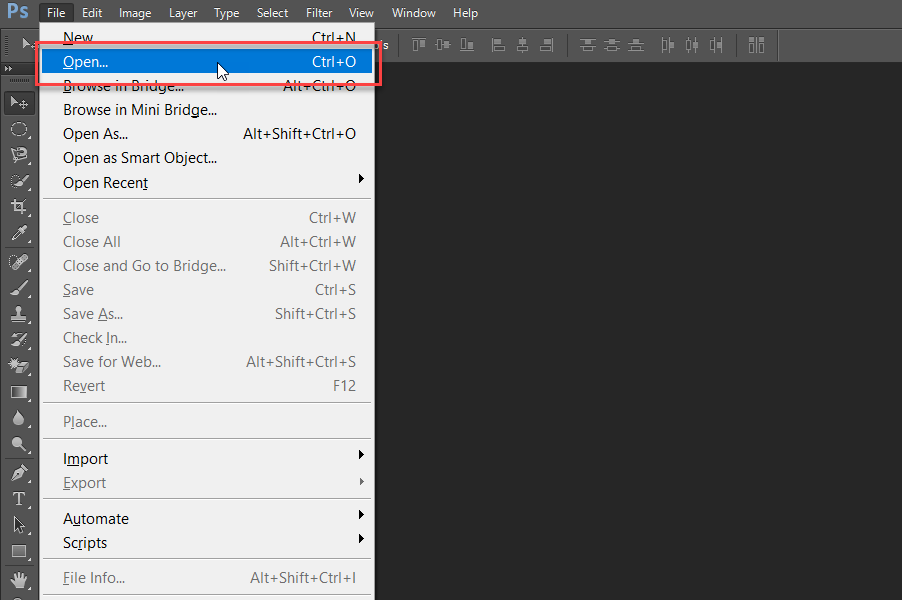Image resolution: width=902 pixels, height=600 pixels.
Task: Select the Move tool
Action: point(19,102)
